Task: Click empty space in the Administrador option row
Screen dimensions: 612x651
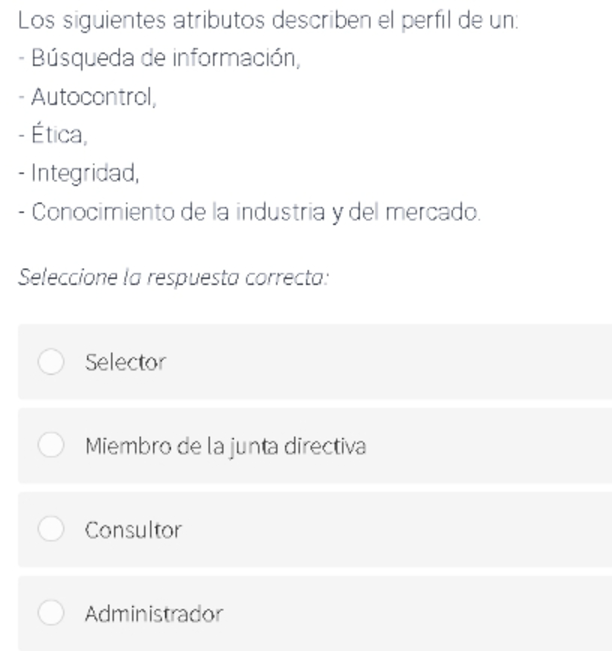Action: coord(415,613)
